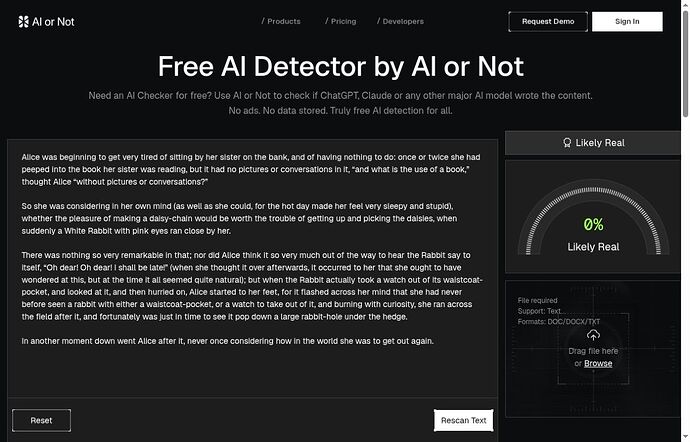This screenshot has width=690, height=442.
Task: Click the AI or Not brand name
Action: [53, 22]
